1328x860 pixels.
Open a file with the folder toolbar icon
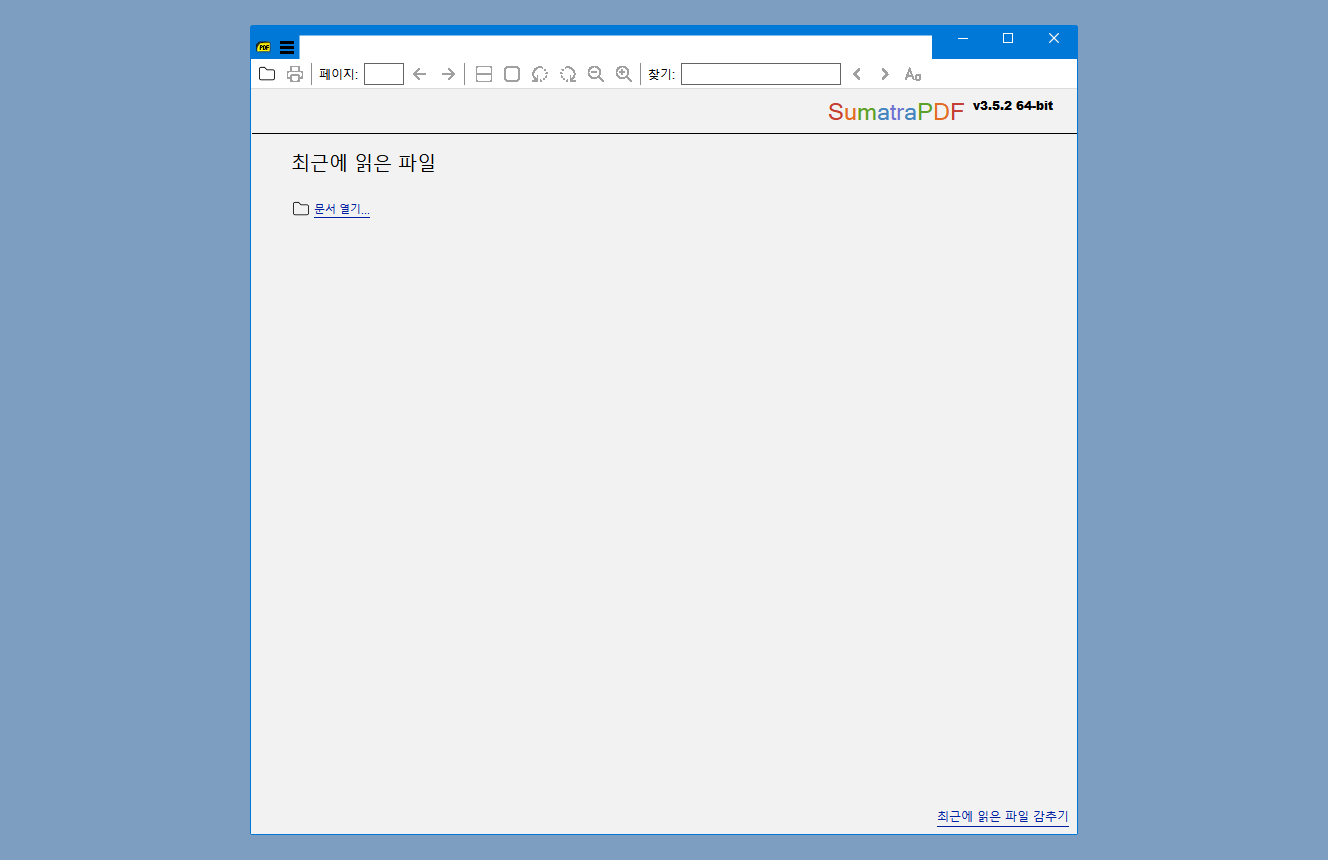267,74
